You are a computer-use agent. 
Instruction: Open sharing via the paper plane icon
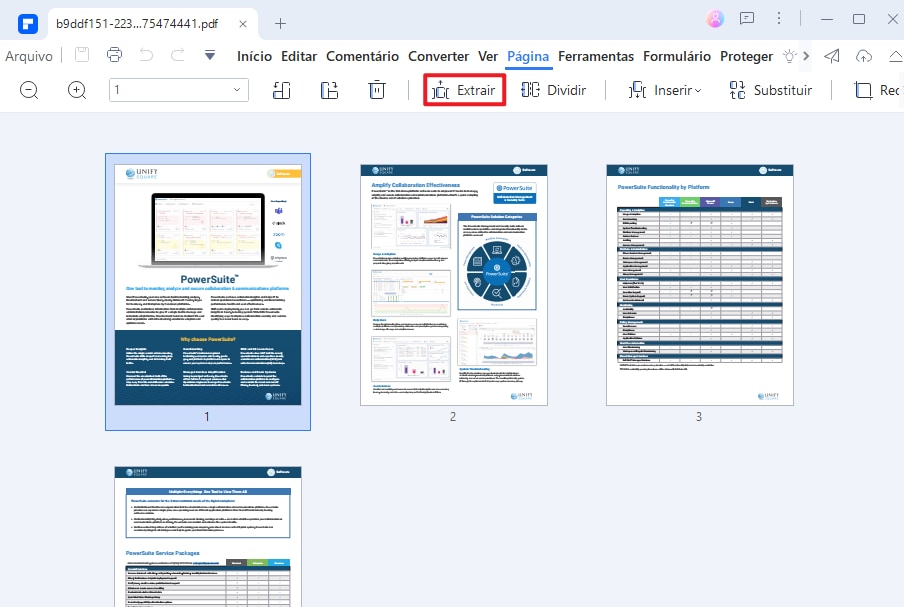(x=832, y=56)
